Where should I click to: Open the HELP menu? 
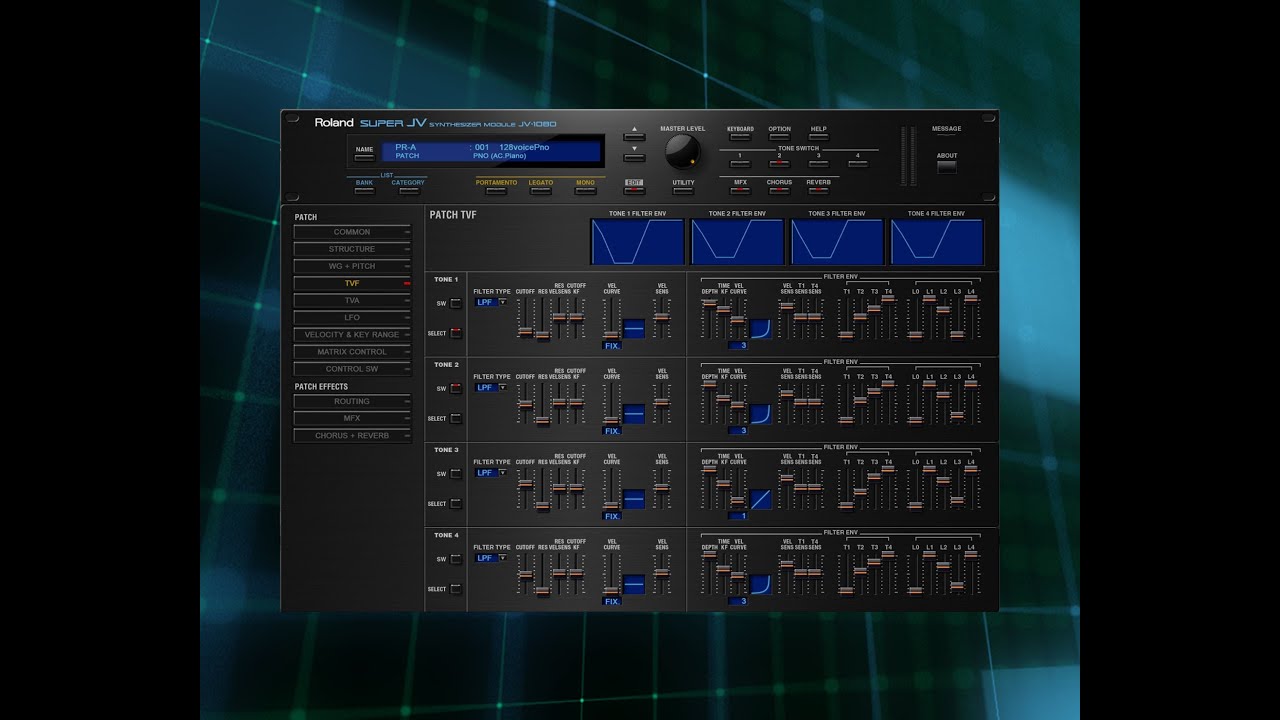(819, 137)
